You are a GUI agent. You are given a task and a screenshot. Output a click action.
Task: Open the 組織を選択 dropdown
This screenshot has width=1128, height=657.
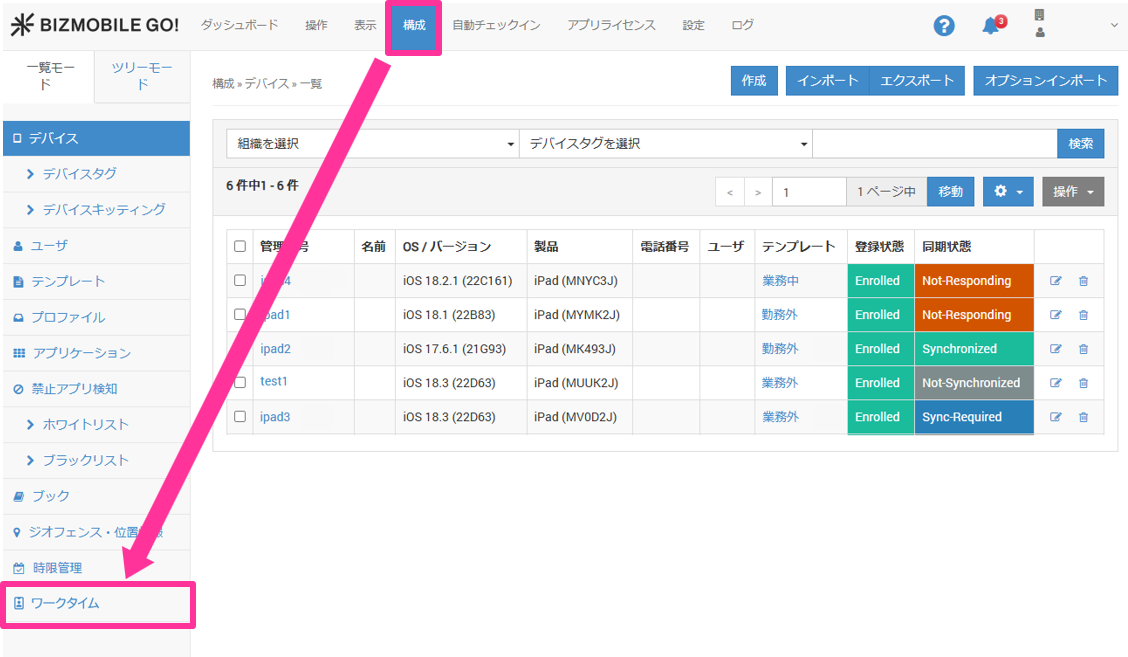[x=372, y=144]
